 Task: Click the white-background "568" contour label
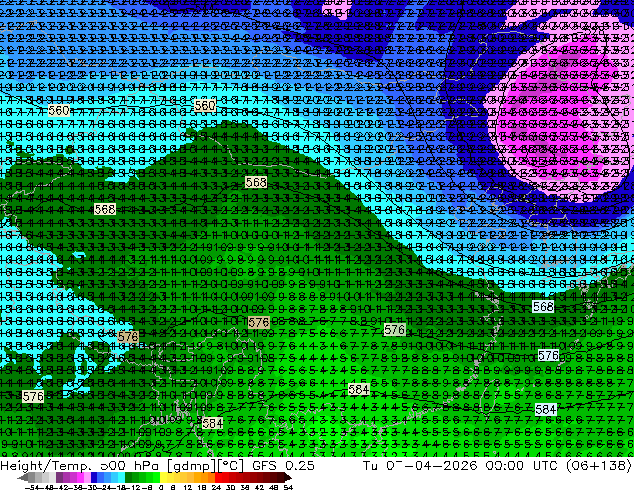pyautogui.click(x=543, y=306)
